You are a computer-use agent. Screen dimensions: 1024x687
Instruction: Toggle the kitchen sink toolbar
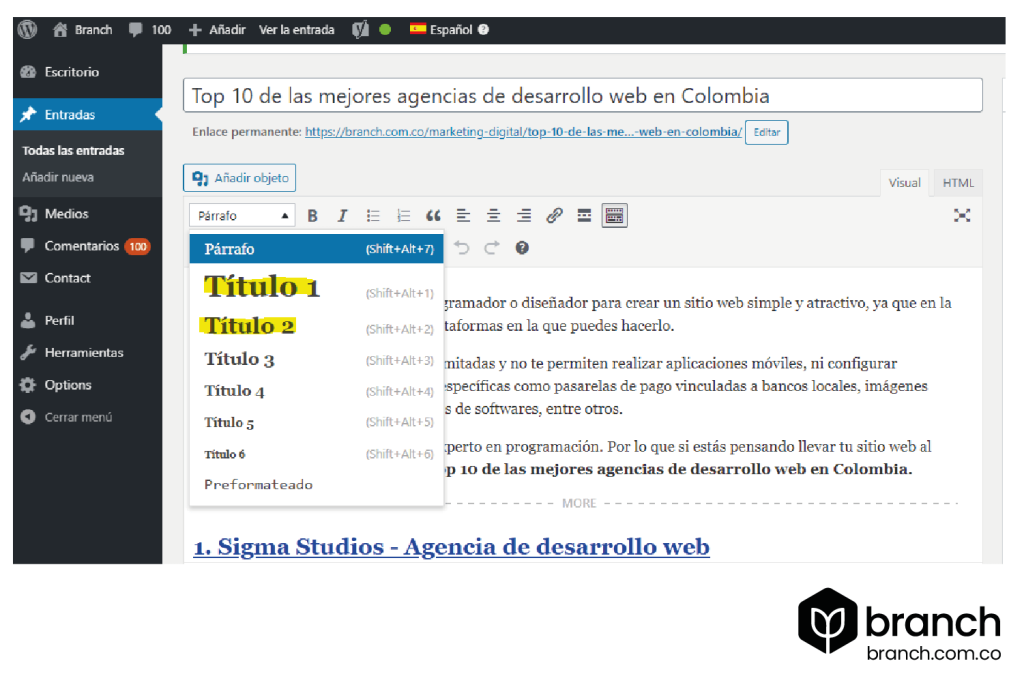(613, 215)
